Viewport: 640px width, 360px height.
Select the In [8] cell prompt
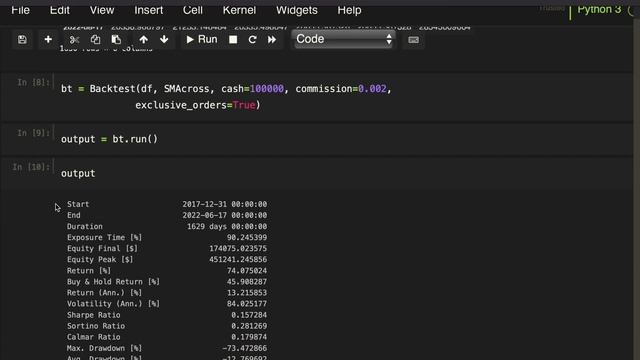click(33, 82)
